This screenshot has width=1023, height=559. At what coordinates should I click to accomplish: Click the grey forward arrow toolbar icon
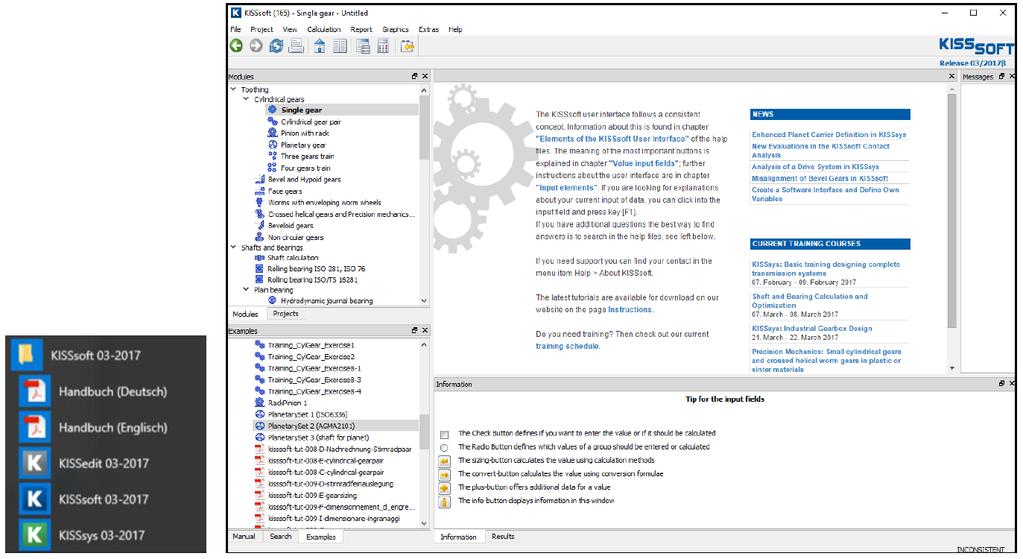(x=256, y=46)
